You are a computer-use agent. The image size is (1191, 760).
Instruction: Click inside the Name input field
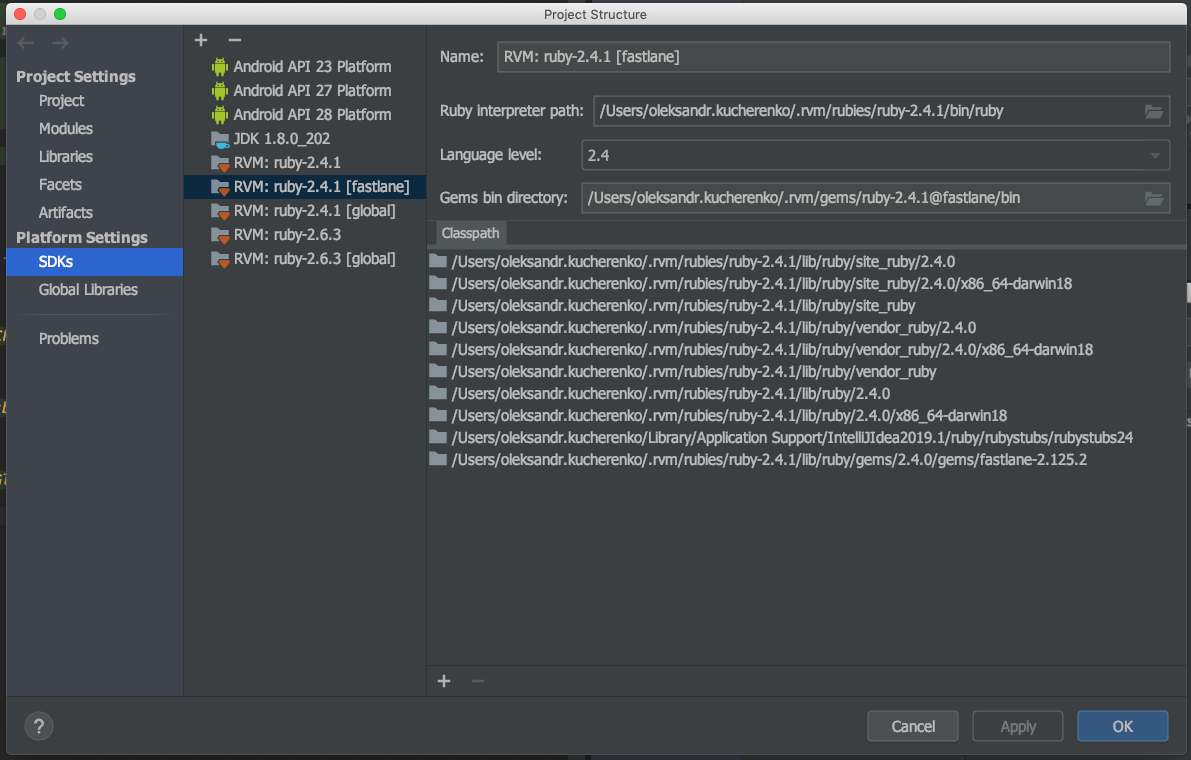[800, 57]
